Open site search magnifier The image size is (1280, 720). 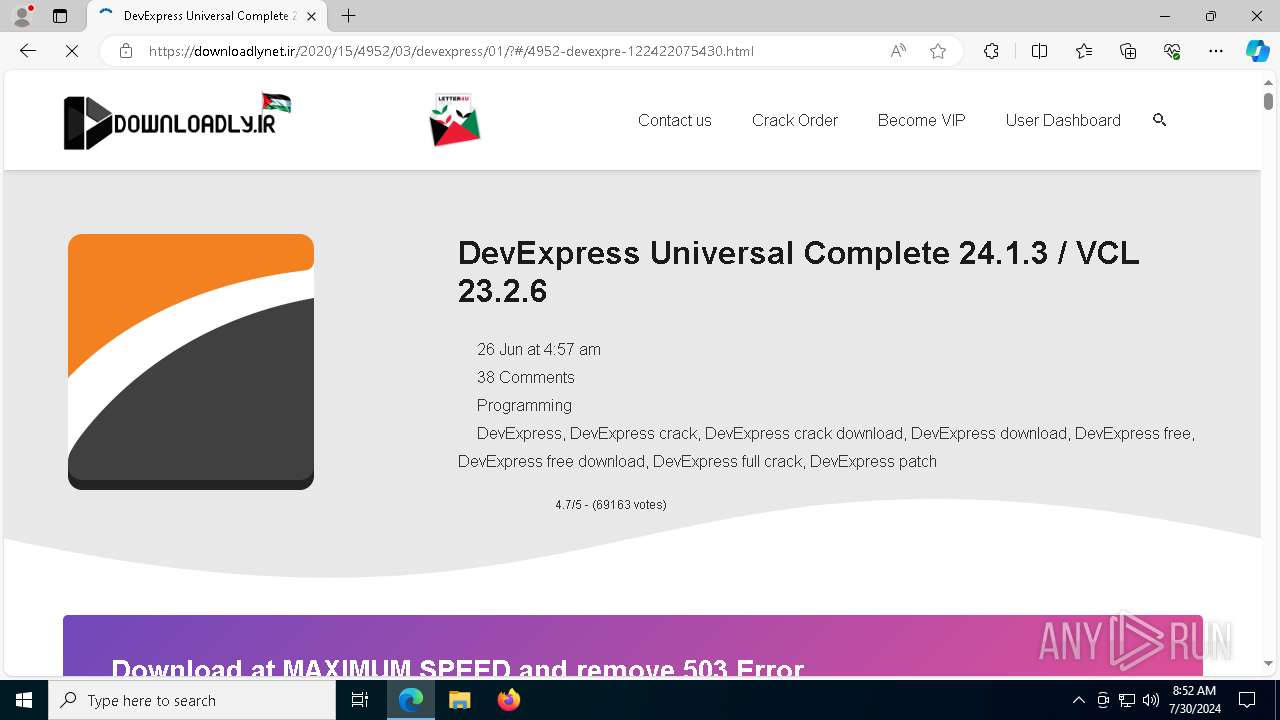pos(1160,120)
